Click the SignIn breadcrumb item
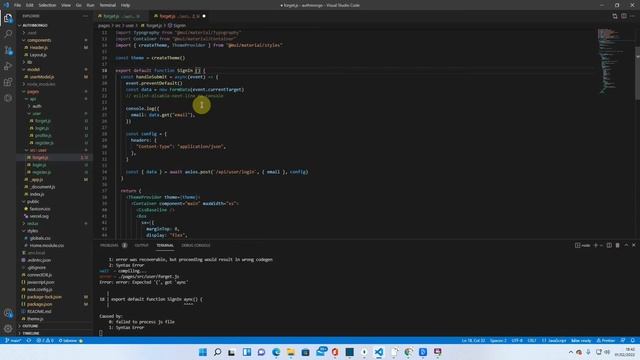 click(177, 25)
